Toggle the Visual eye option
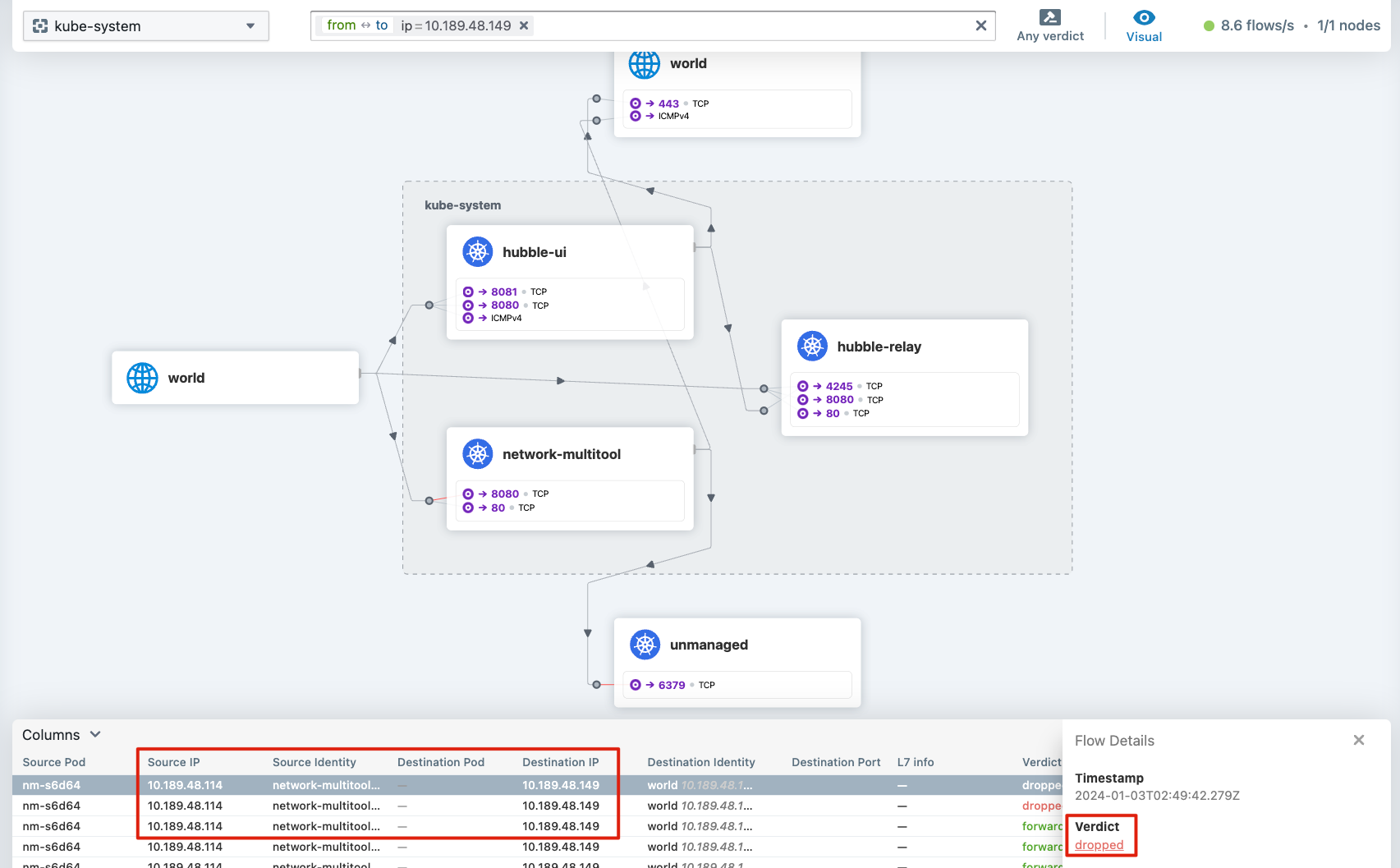Viewport: 1400px width, 868px height. [1144, 25]
